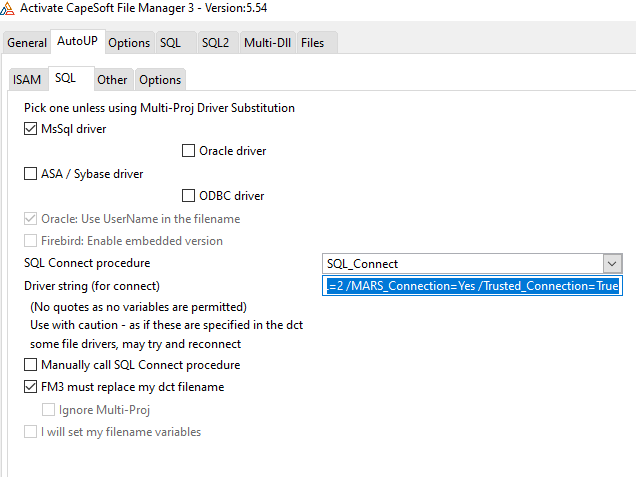Click the CapeSoft app icon in title bar
This screenshot has width=636, height=477.
(x=10, y=10)
